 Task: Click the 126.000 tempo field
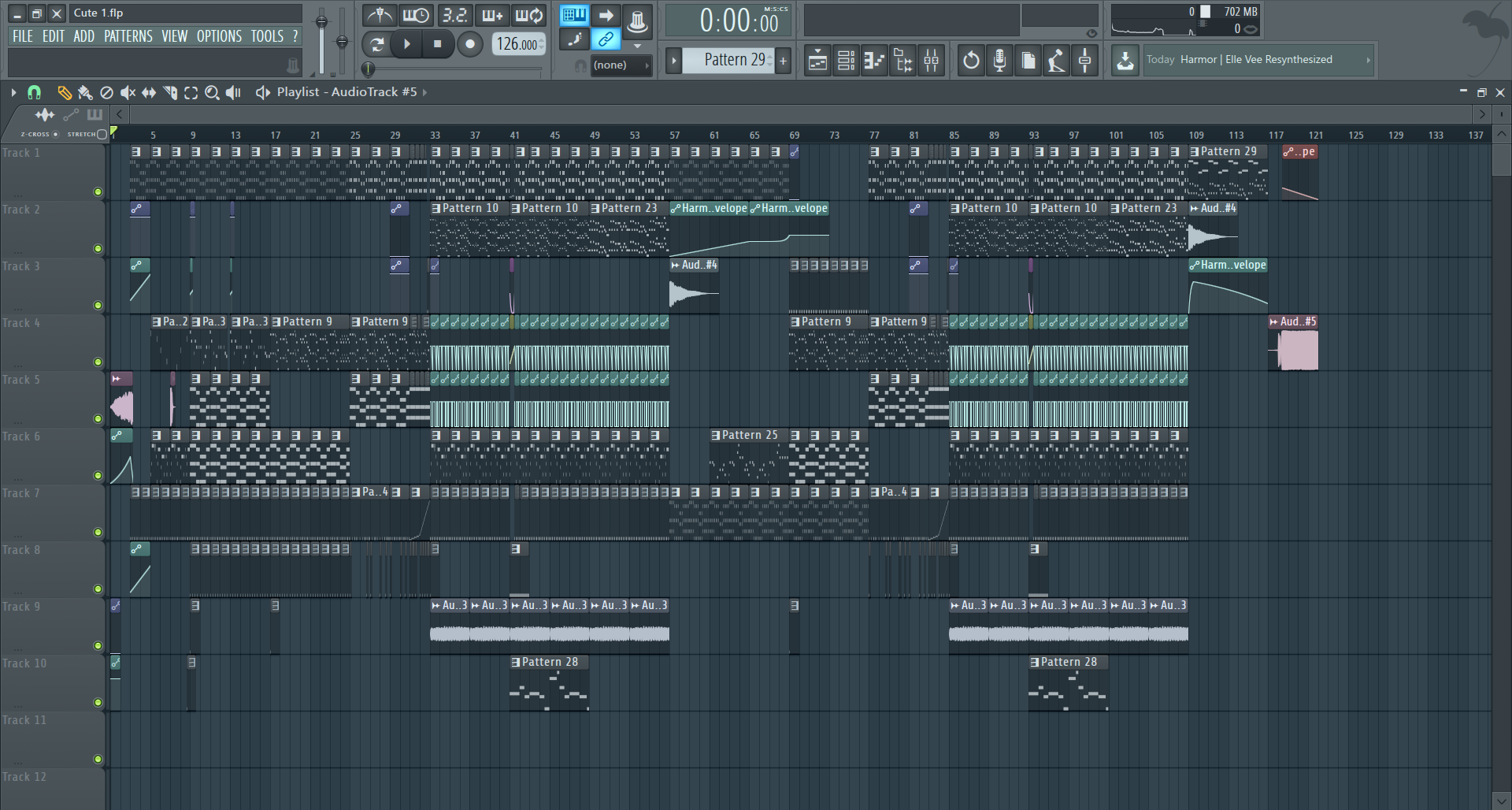click(x=517, y=44)
